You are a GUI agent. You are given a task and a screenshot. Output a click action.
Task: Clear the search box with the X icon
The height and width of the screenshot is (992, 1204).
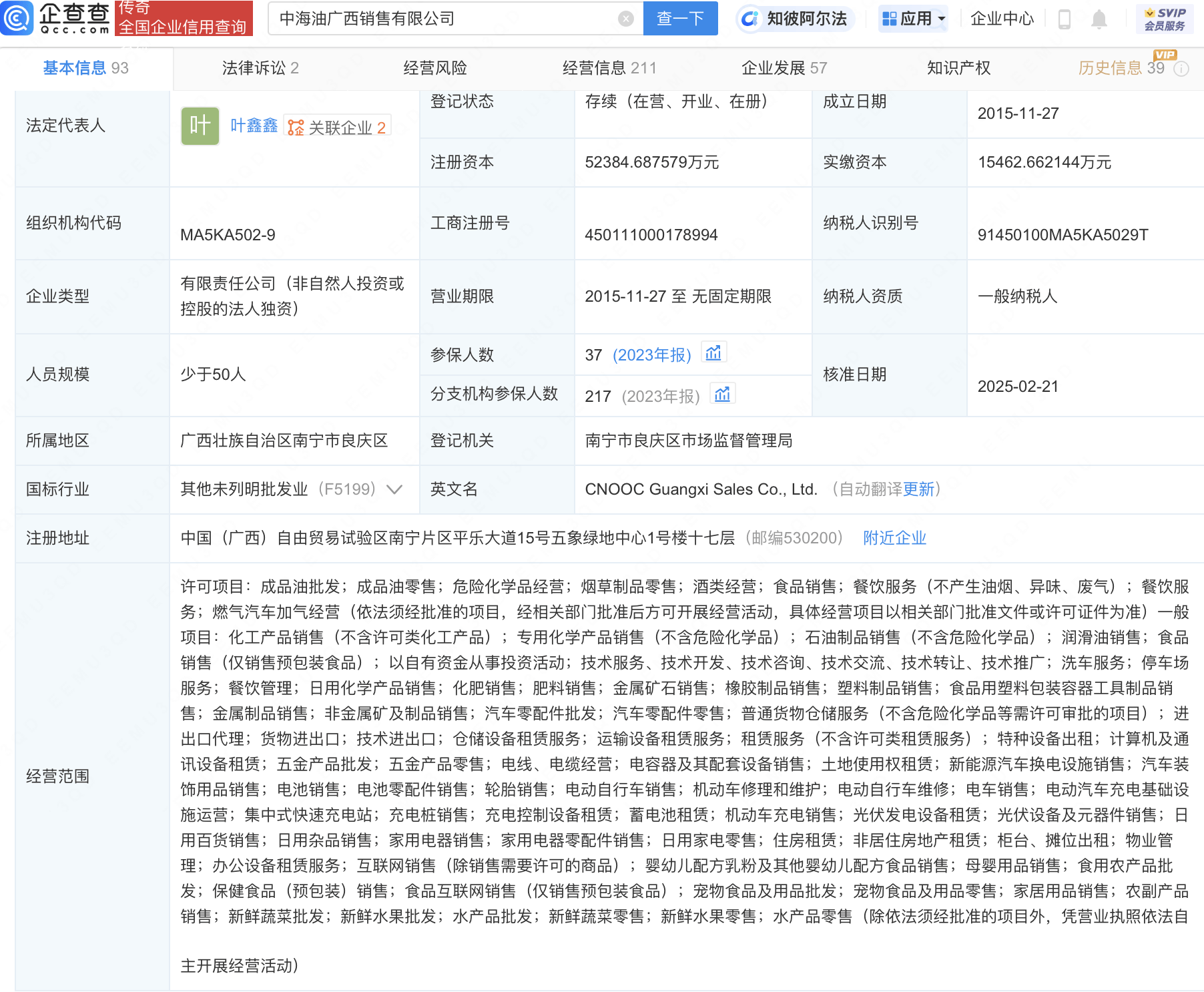626,19
